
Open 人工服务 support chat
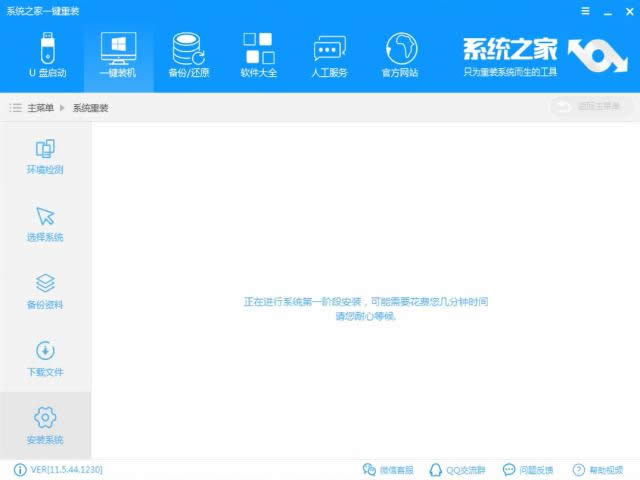(329, 55)
